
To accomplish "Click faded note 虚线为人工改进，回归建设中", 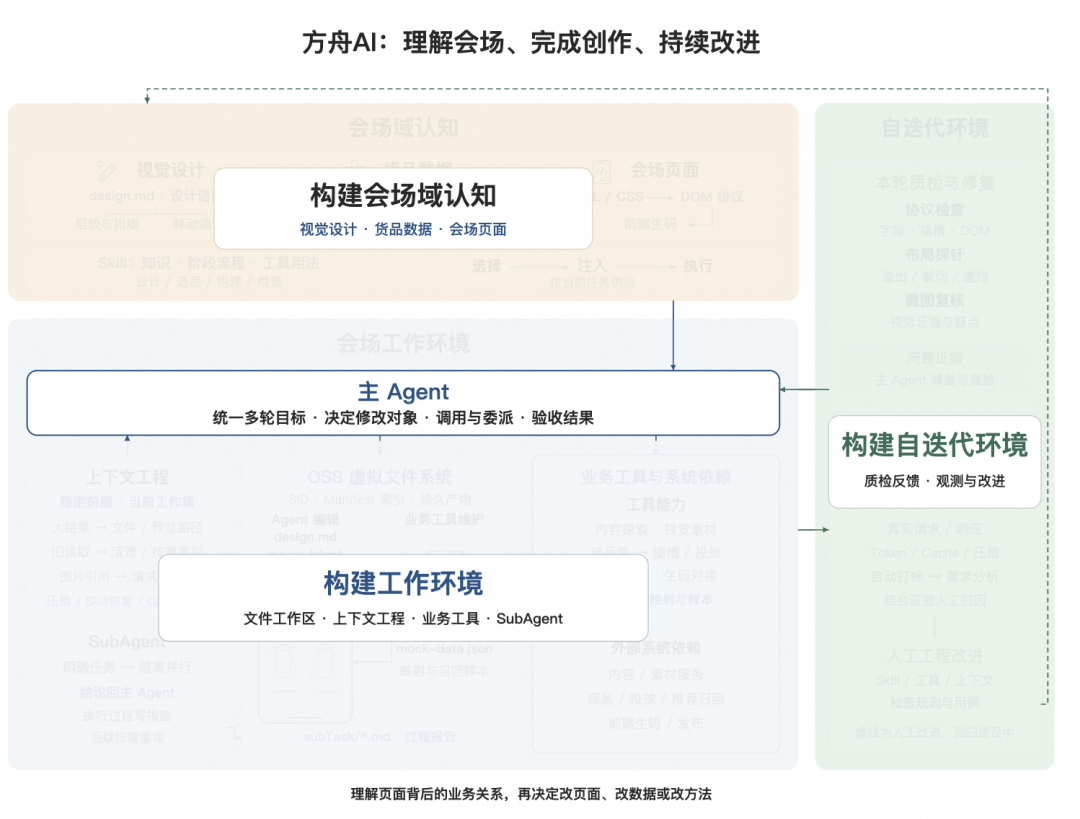I will pyautogui.click(x=935, y=732).
